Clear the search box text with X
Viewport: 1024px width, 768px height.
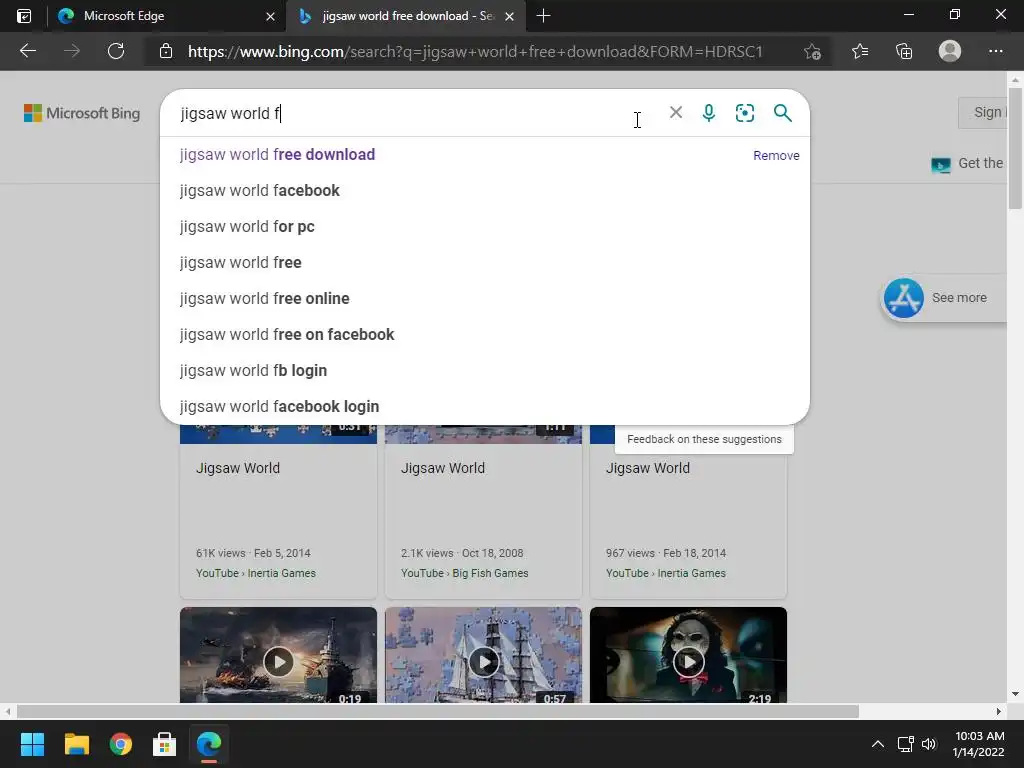tap(676, 112)
